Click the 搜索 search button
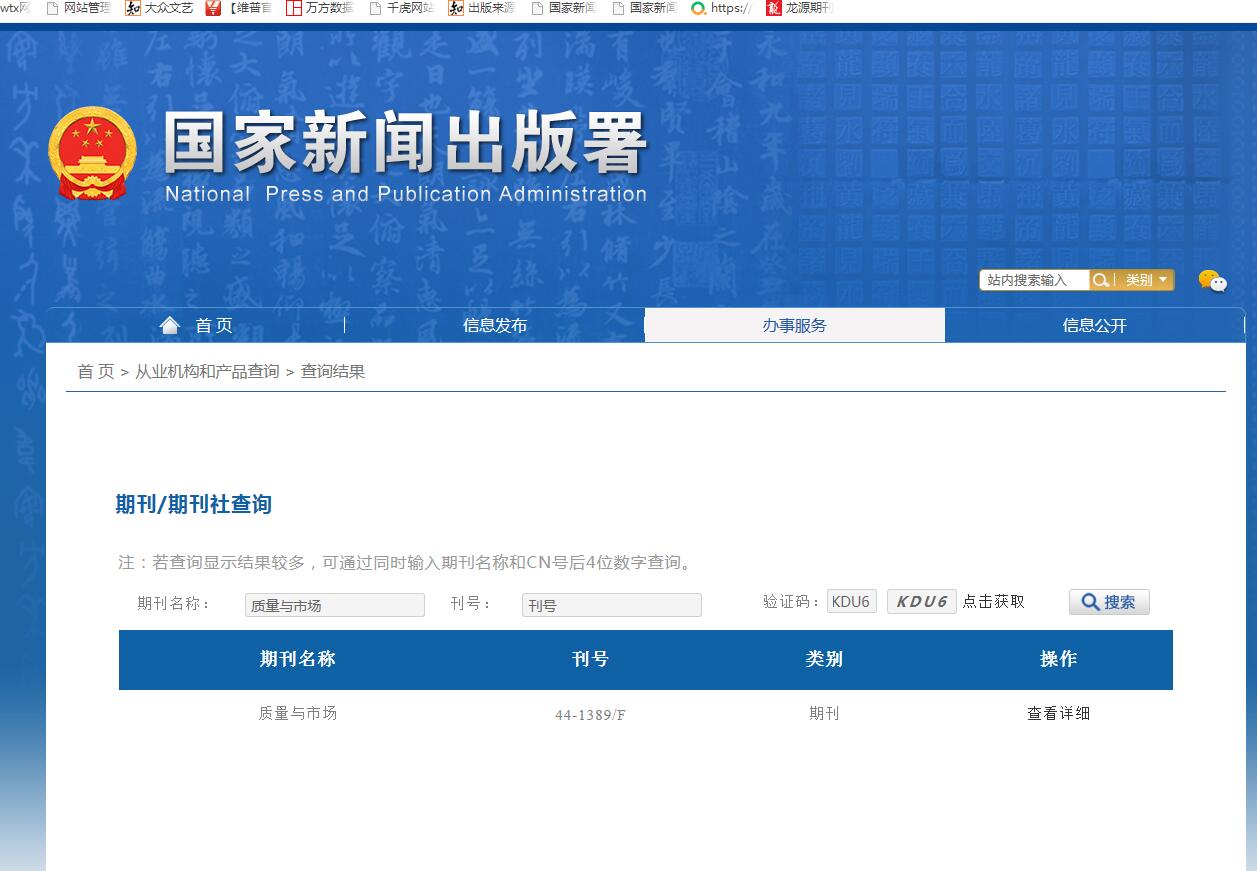 pyautogui.click(x=1108, y=601)
